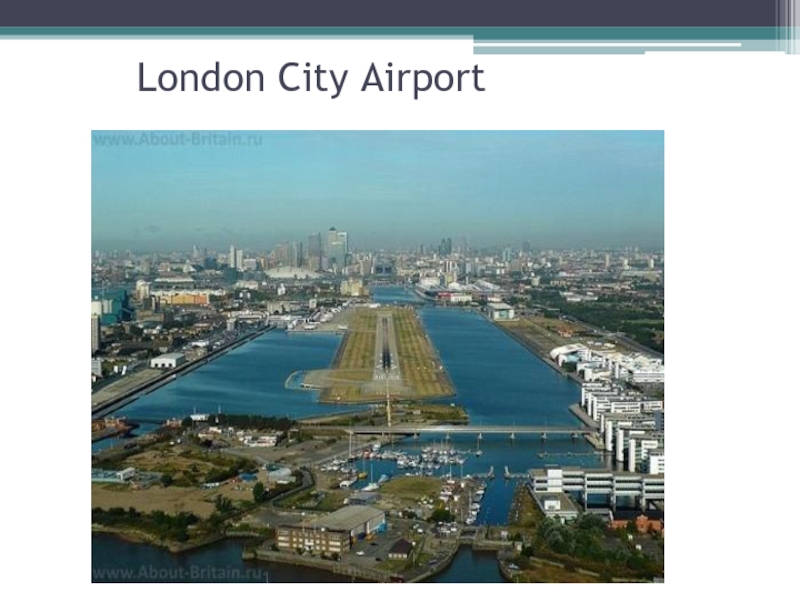Click the bottom www.About-Britain.ru watermark
Viewport: 800px width, 600px height.
click(x=180, y=573)
